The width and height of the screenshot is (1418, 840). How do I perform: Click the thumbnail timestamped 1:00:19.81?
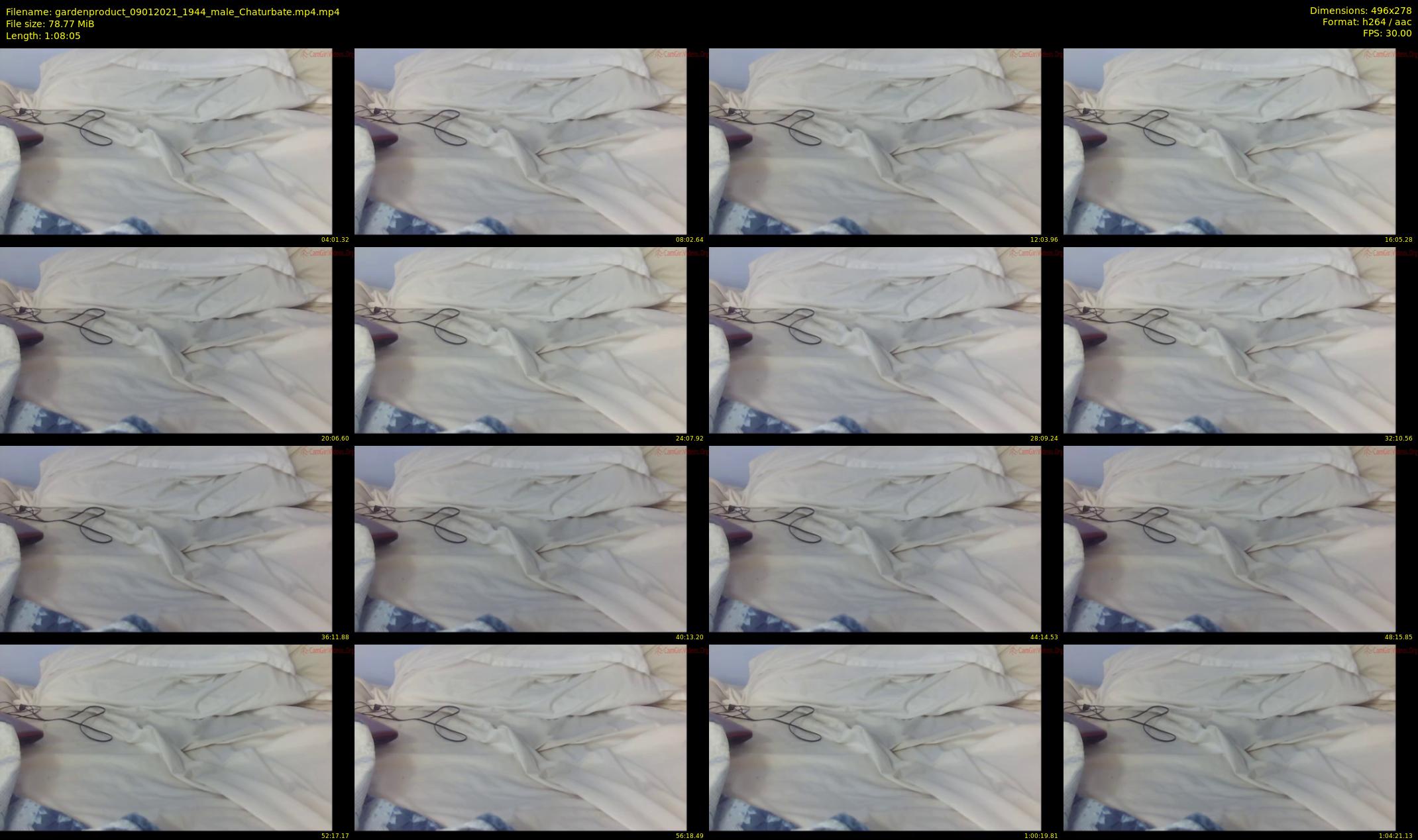coord(875,737)
